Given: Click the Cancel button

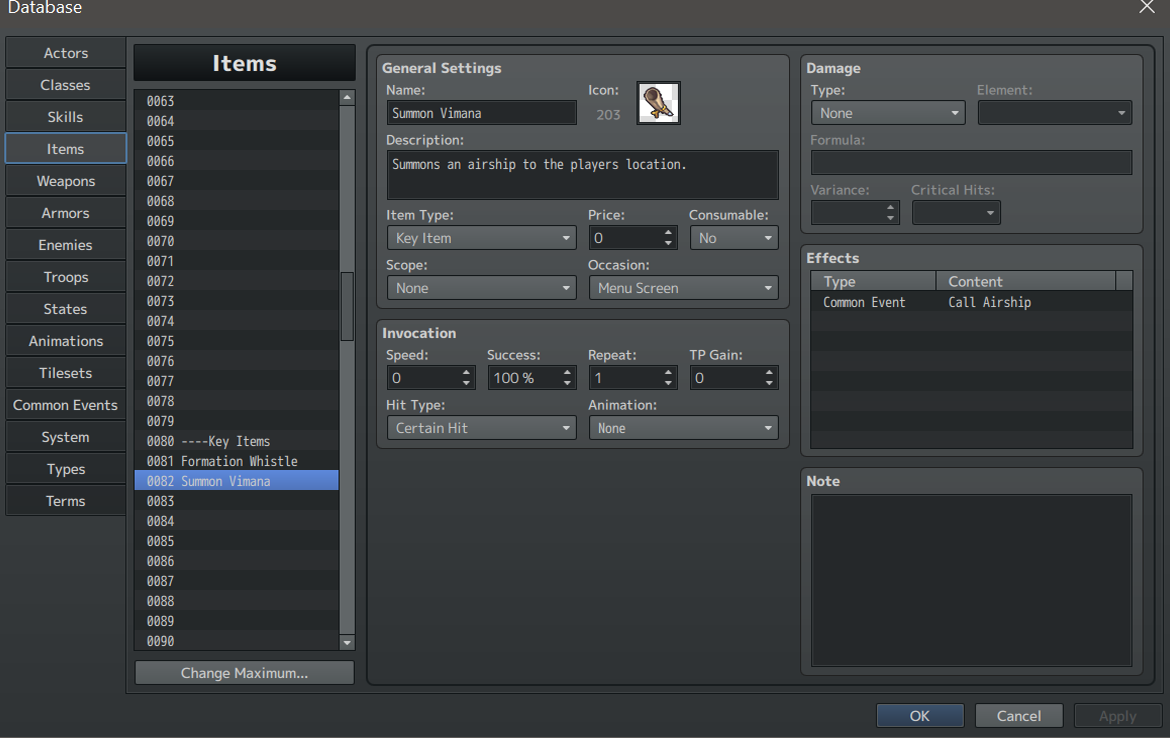Looking at the screenshot, I should point(1019,716).
